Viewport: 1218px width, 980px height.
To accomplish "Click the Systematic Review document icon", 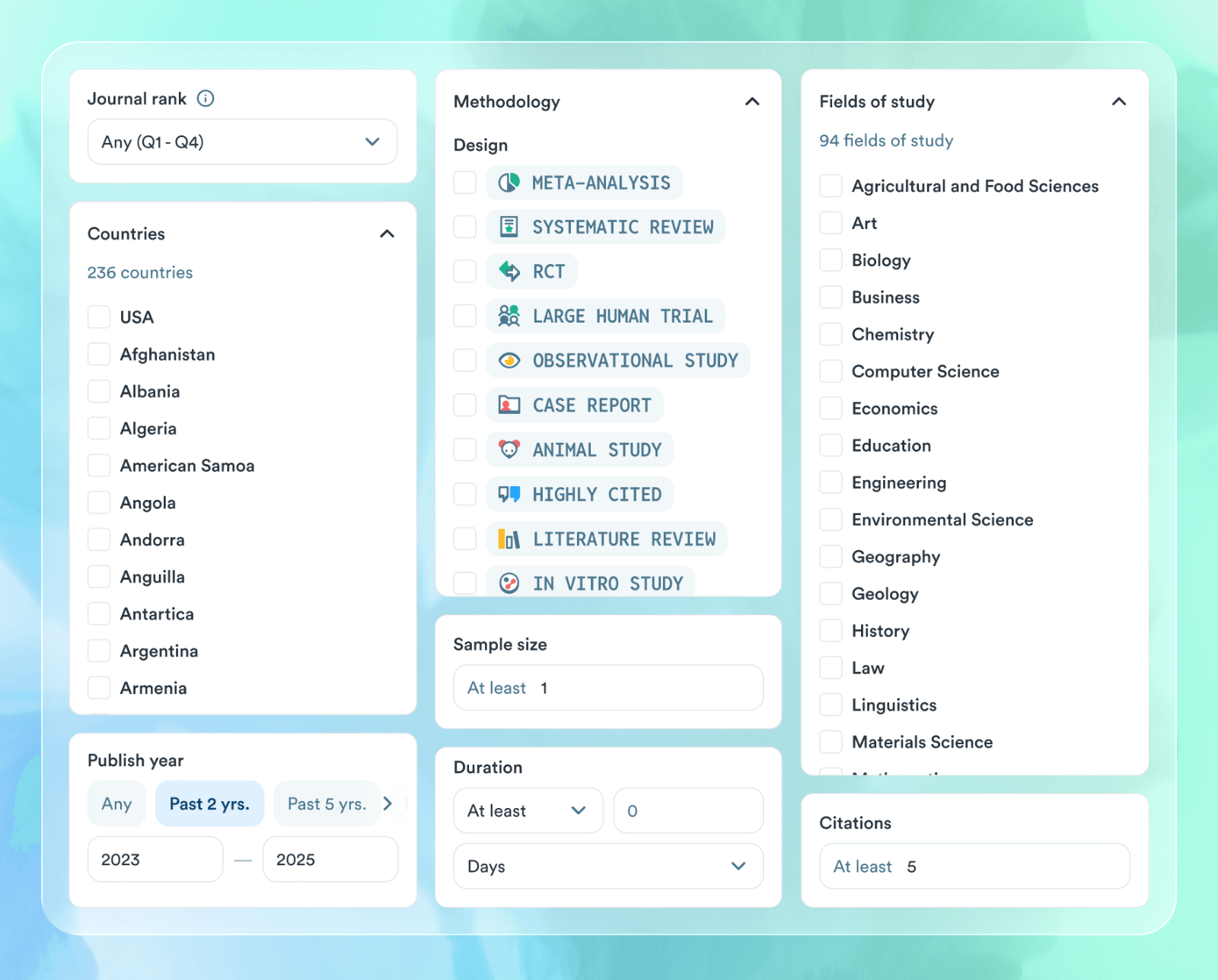I will click(x=509, y=227).
